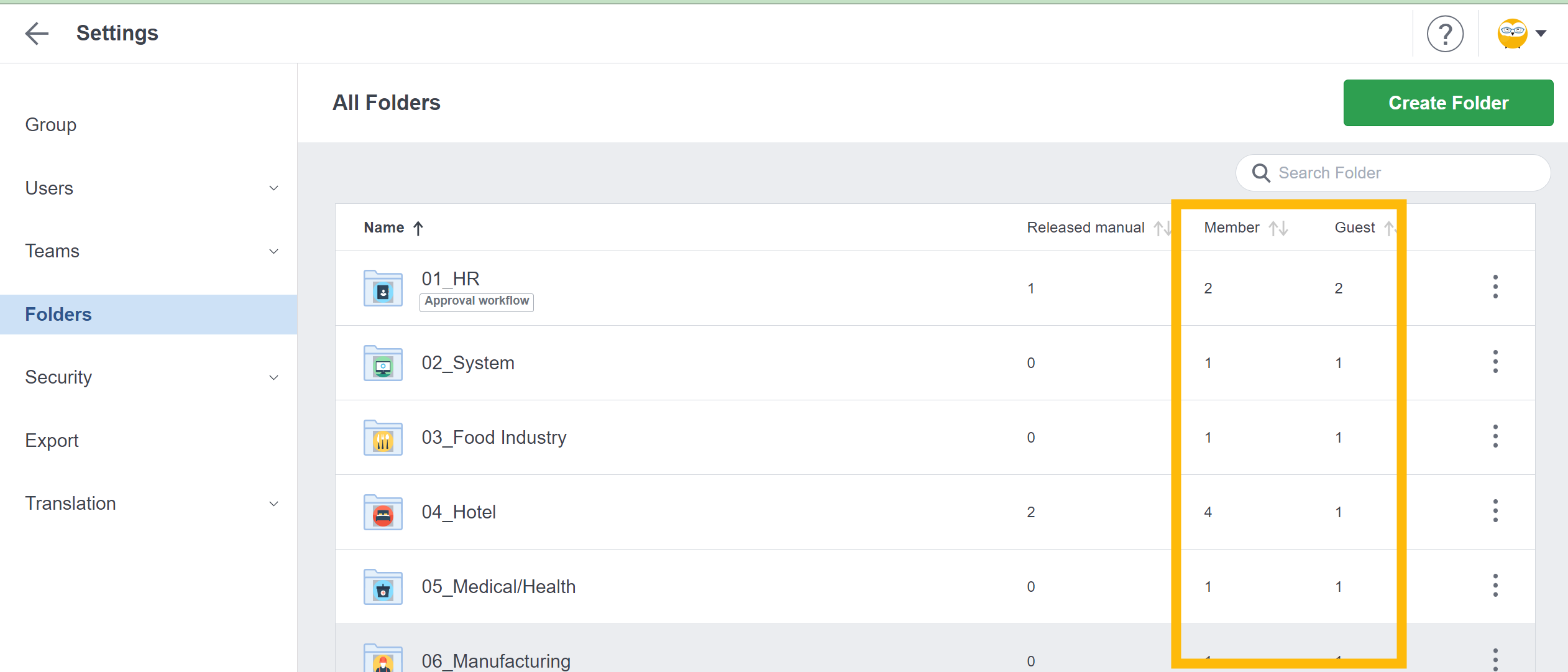The image size is (1568, 672).
Task: Open the help question mark icon
Action: point(1445,34)
